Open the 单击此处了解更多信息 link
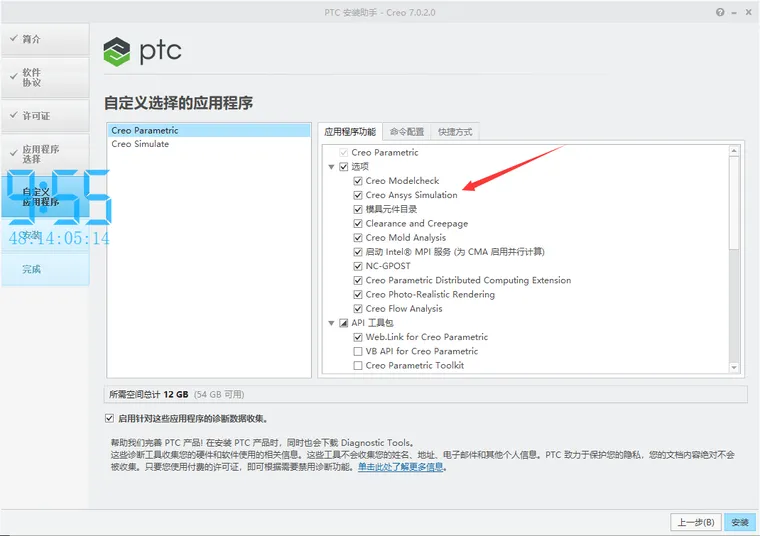This screenshot has width=760, height=536. [400, 467]
